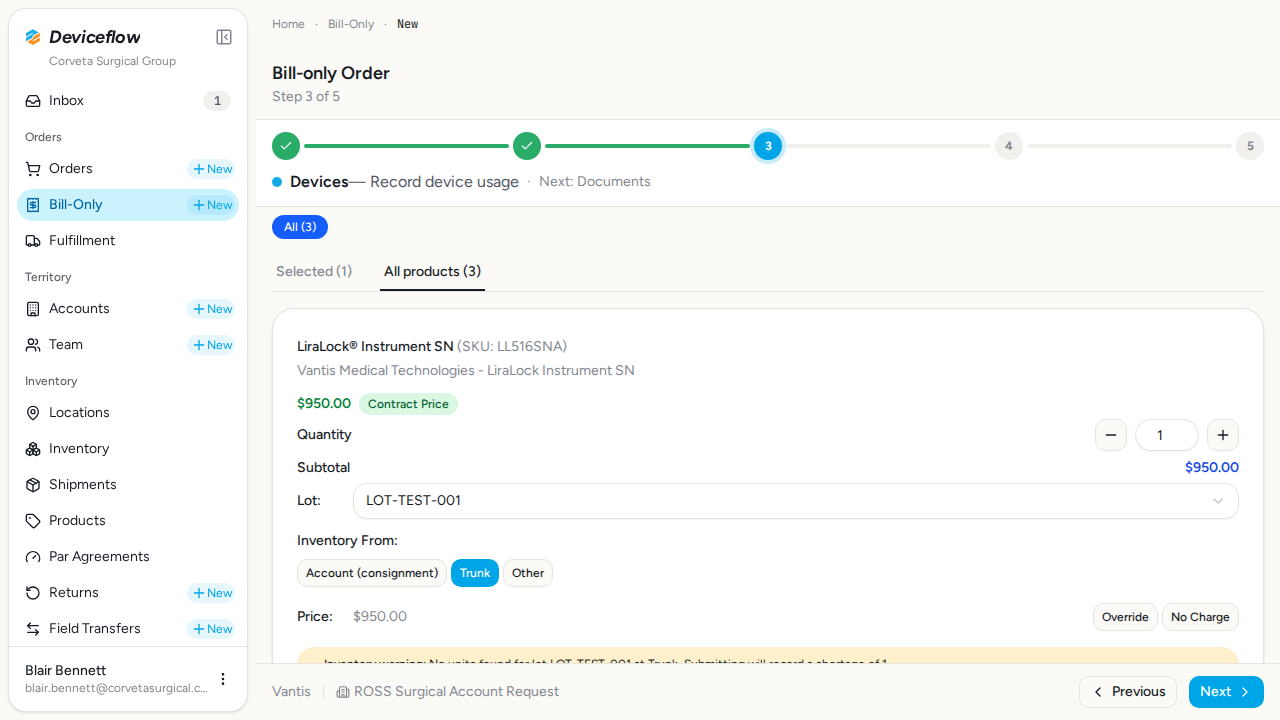
Task: Go to Locations pin icon item
Action: 128,413
